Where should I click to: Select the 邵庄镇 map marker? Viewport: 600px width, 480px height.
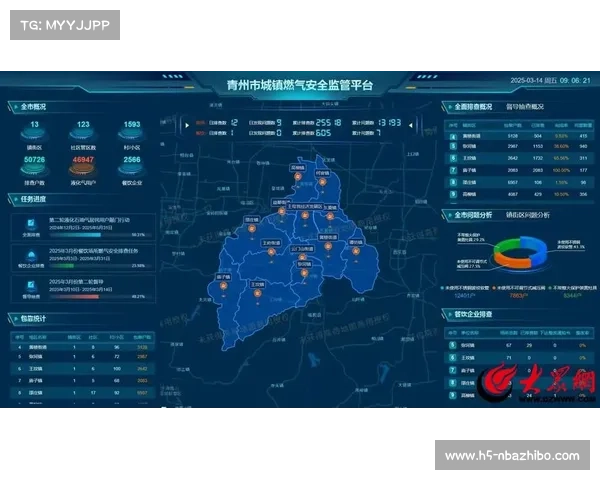point(251,229)
